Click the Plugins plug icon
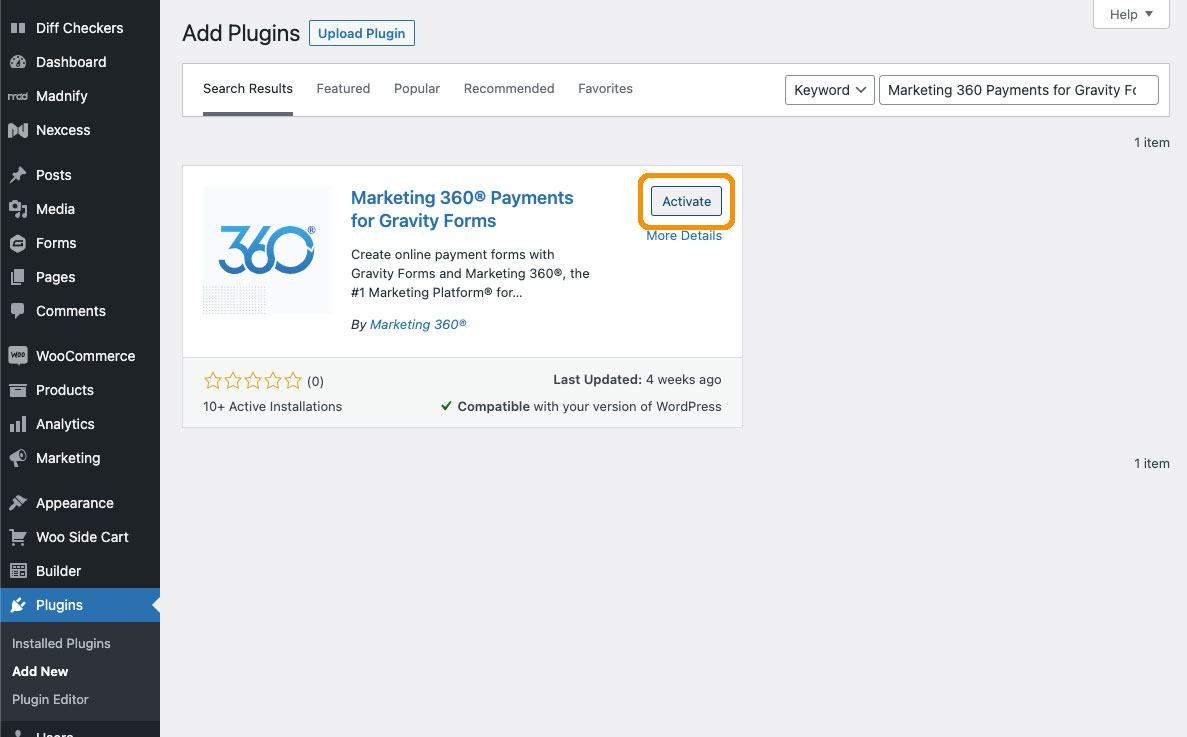 18,605
